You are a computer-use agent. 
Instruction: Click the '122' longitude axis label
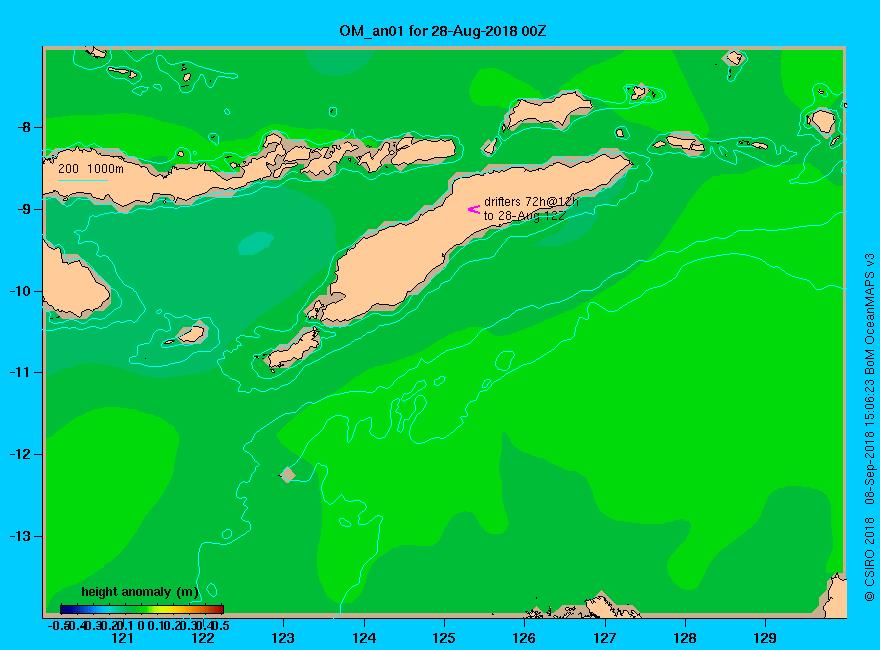(203, 638)
